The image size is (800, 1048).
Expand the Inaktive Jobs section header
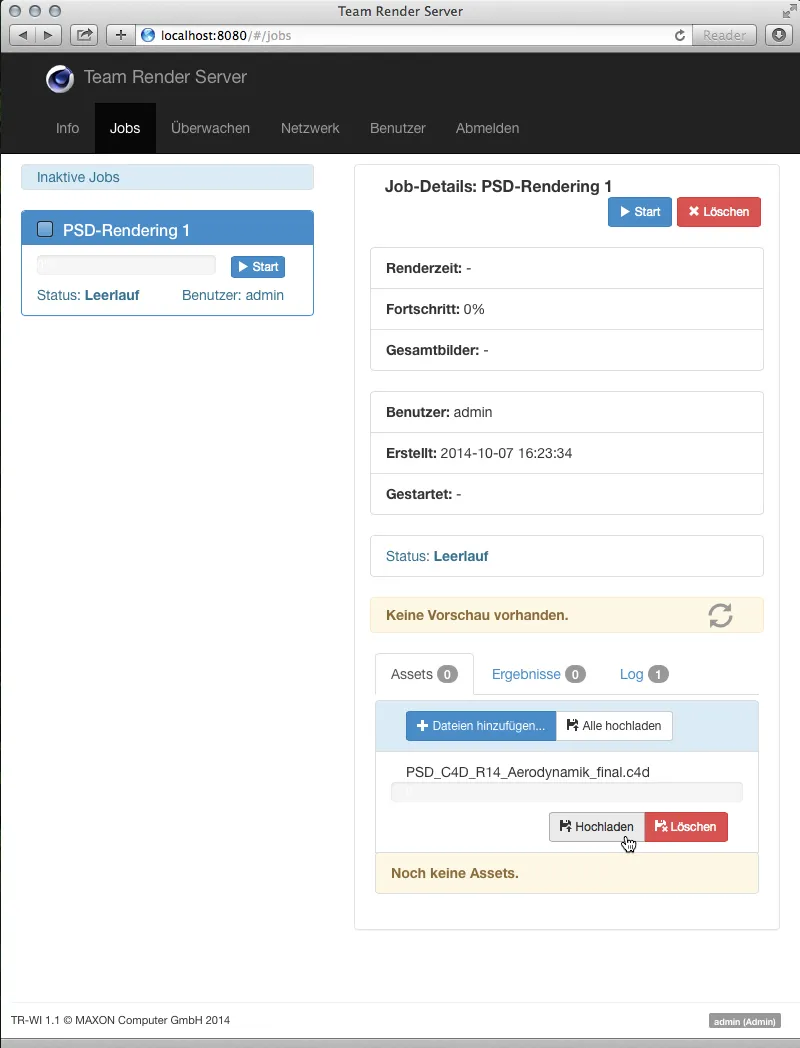pos(78,177)
